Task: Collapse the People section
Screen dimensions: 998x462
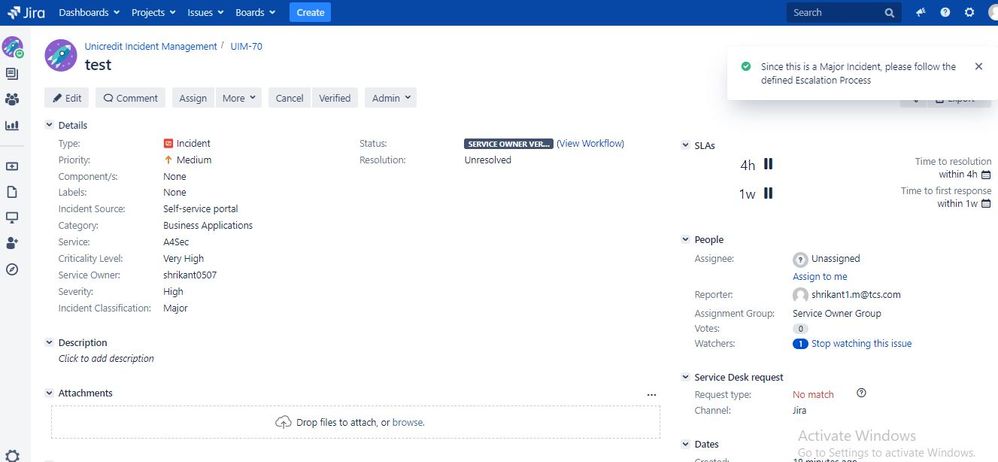Action: (x=685, y=239)
